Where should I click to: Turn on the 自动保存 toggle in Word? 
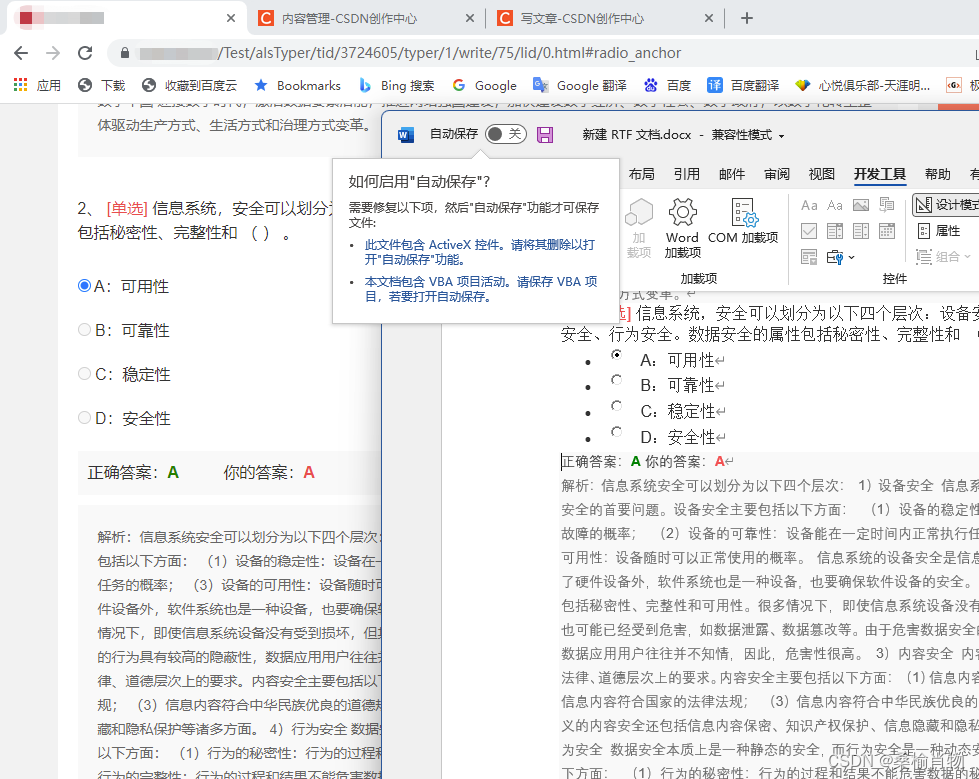(506, 134)
